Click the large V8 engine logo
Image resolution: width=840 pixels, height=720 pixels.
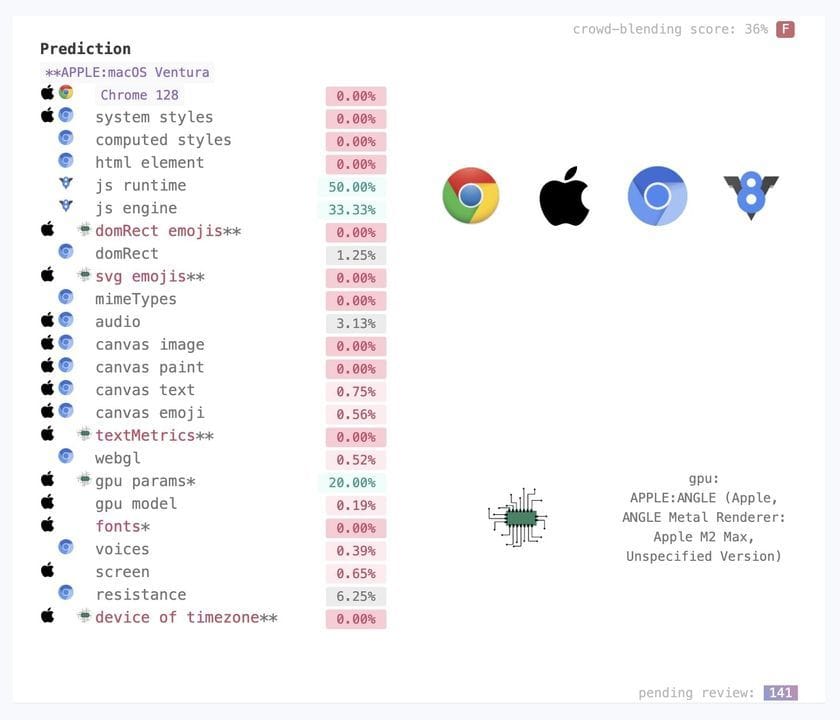[x=751, y=195]
